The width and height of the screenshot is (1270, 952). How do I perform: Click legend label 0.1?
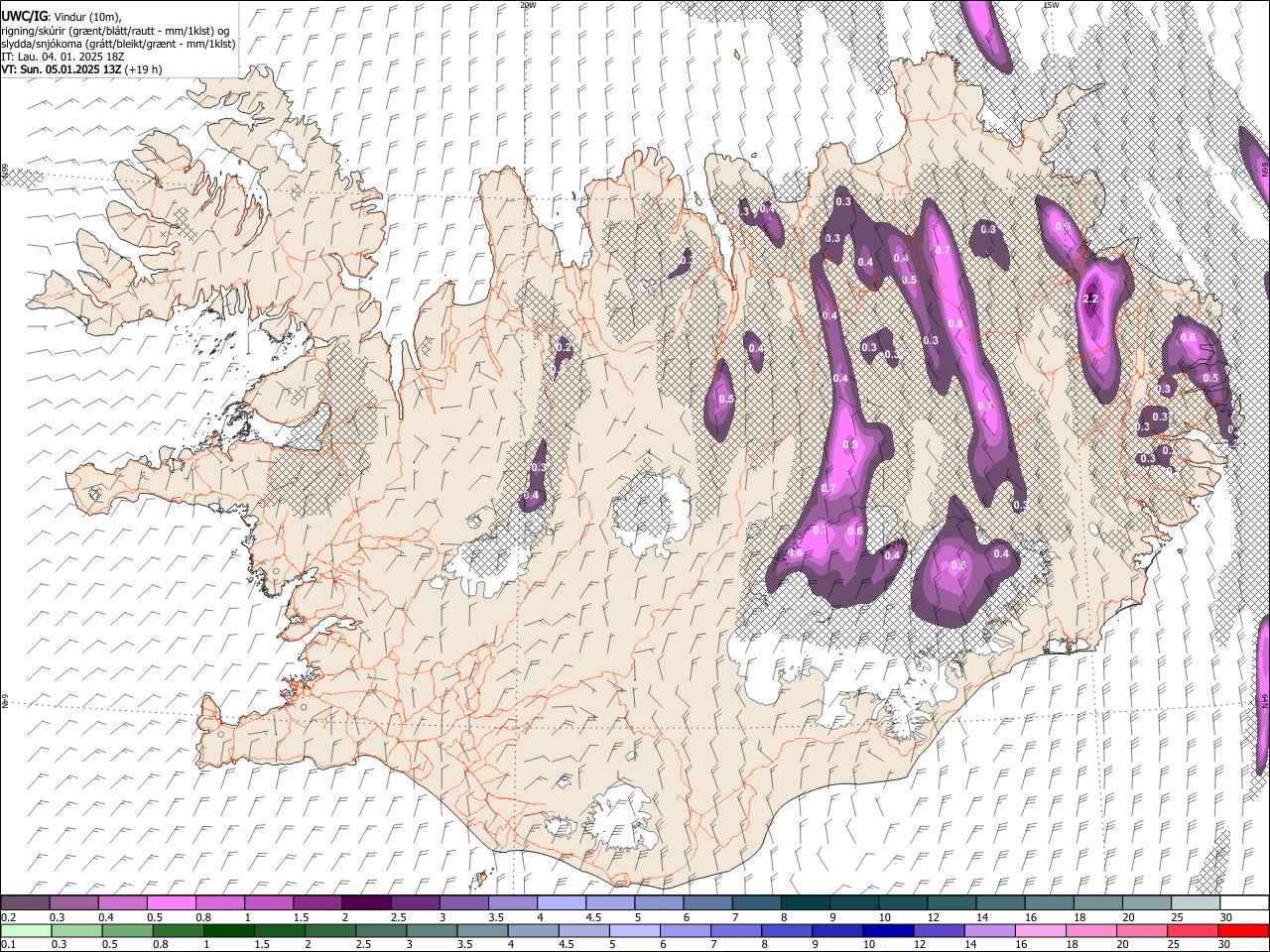[x=8, y=945]
